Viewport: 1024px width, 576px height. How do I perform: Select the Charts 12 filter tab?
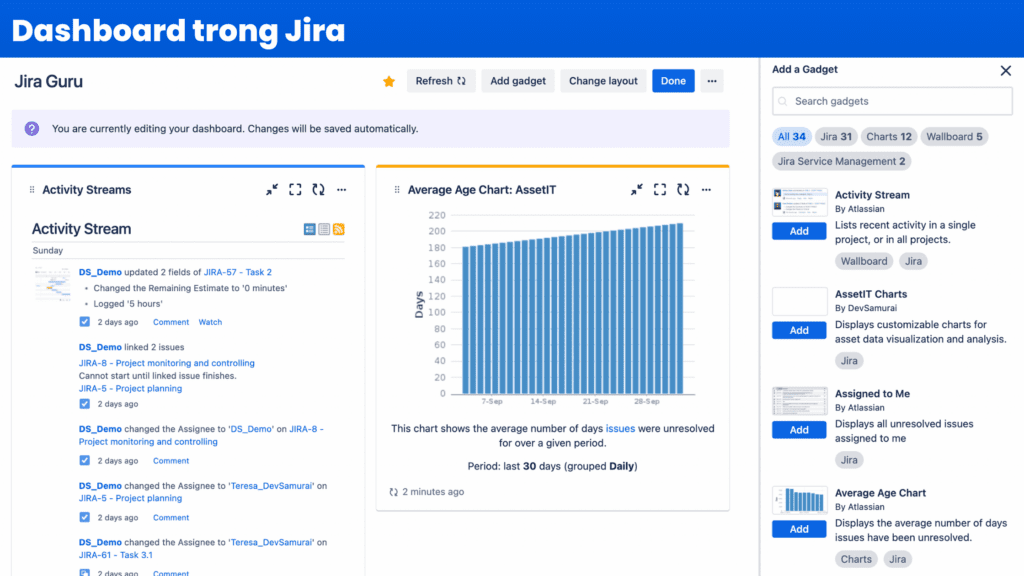tap(889, 136)
